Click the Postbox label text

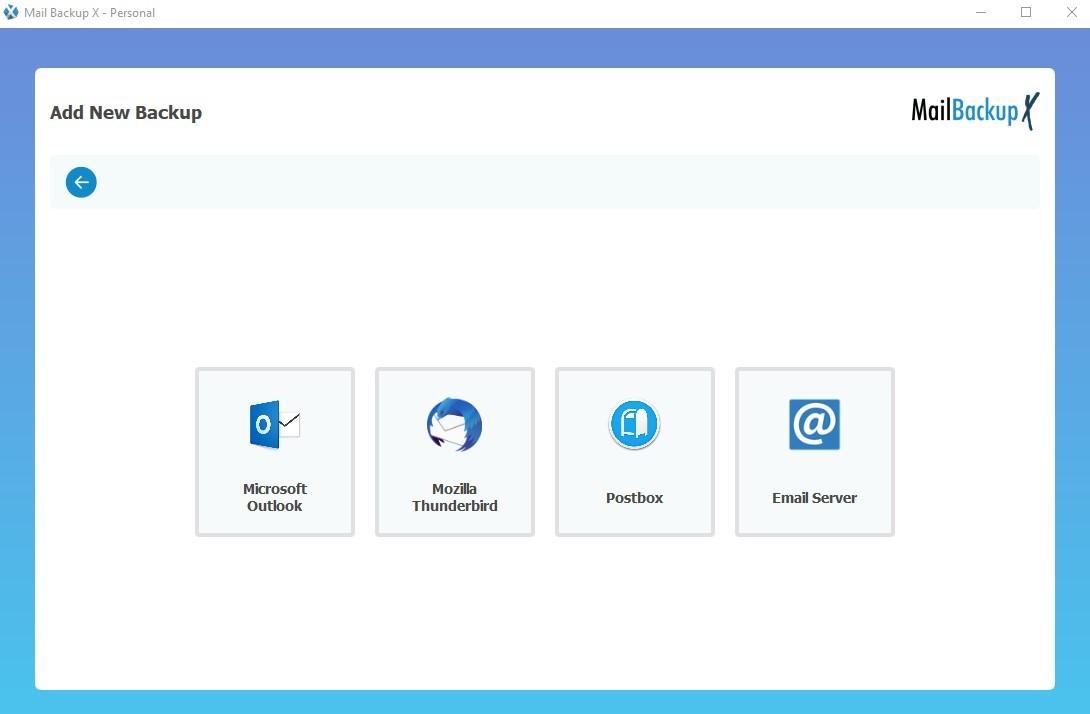point(634,498)
